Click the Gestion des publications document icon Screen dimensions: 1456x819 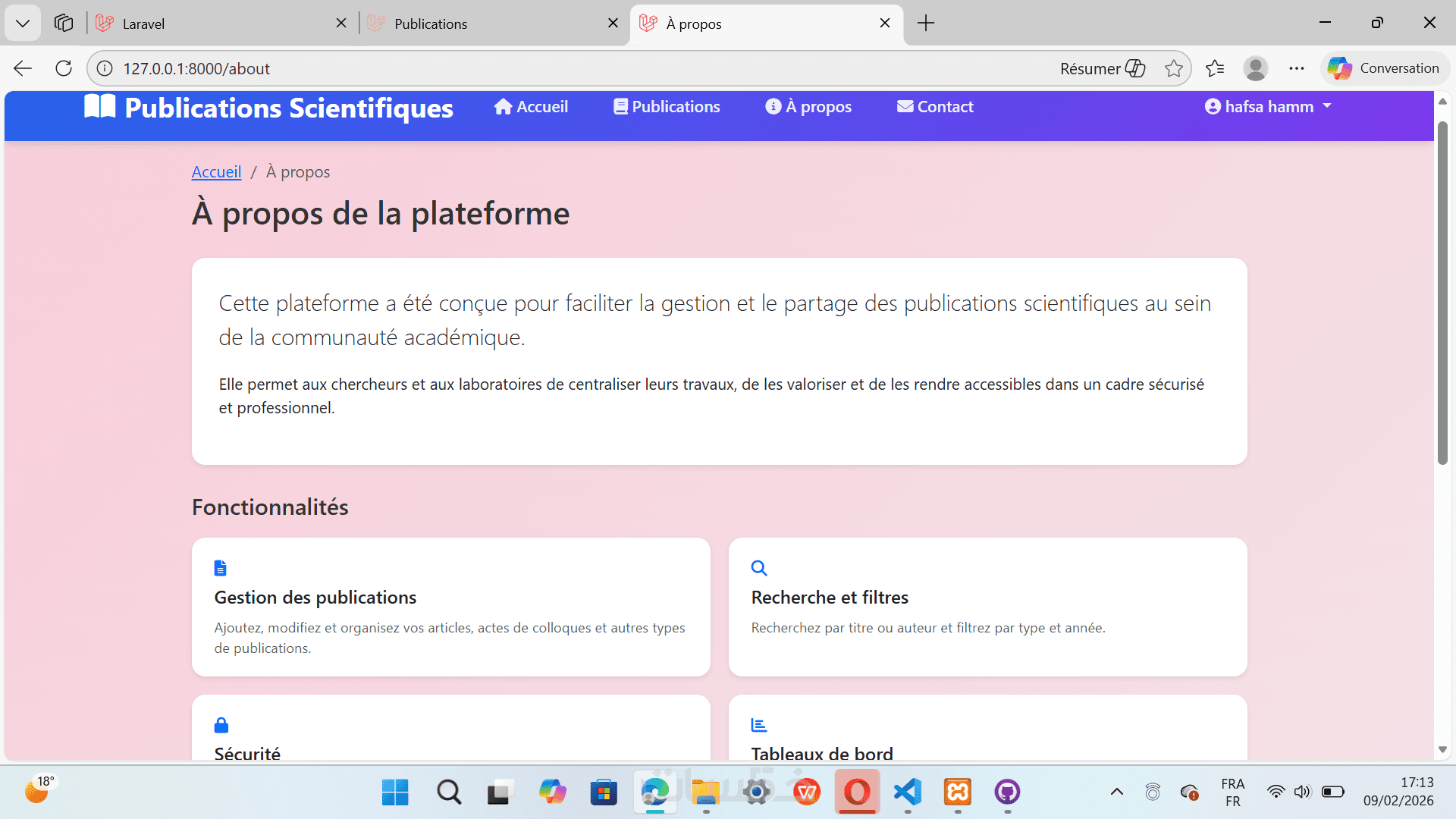click(x=221, y=568)
